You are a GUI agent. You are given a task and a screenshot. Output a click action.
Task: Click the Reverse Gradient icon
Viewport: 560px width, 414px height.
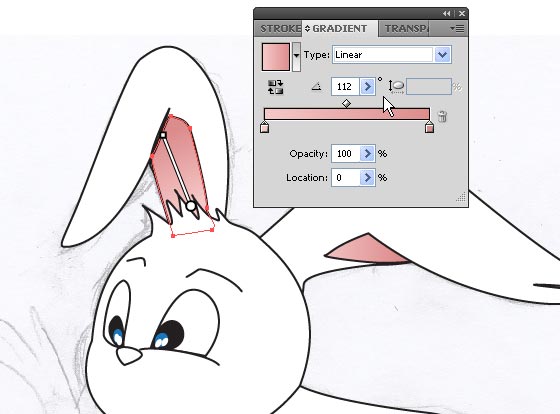(275, 87)
